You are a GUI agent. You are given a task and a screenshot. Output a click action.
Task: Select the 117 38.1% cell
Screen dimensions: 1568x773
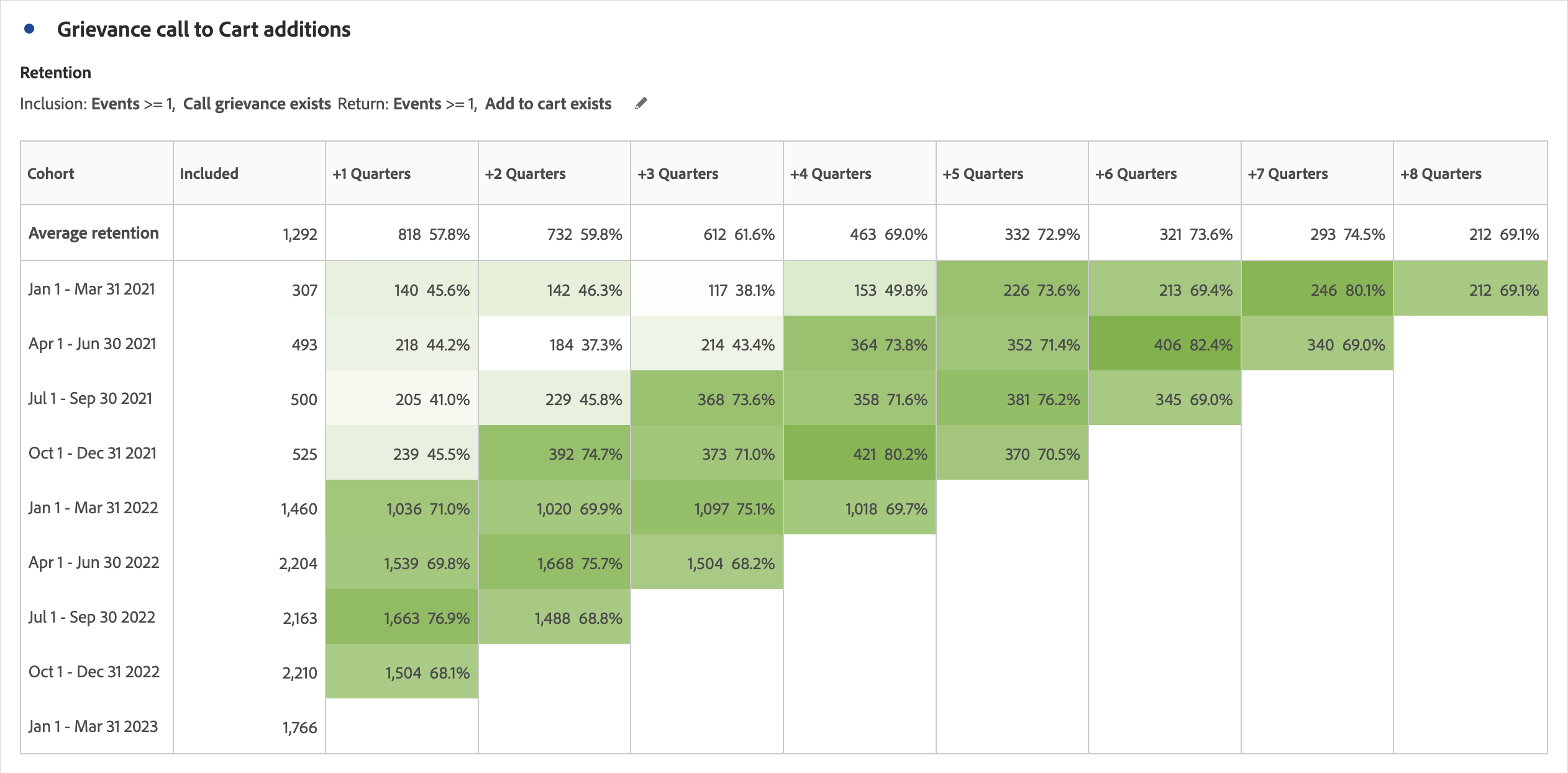click(707, 290)
